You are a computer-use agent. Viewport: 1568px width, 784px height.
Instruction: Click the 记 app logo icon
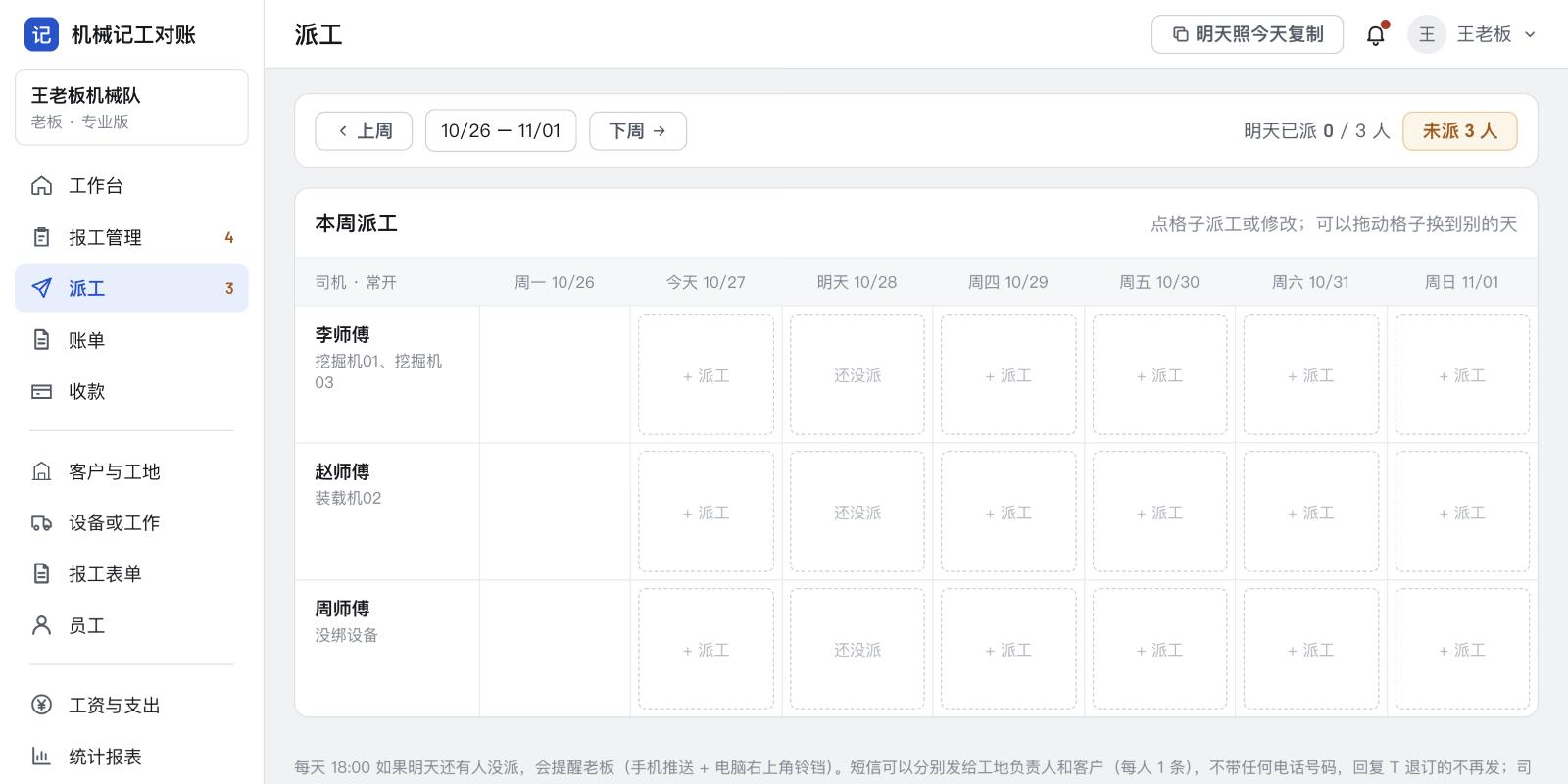pos(41,34)
